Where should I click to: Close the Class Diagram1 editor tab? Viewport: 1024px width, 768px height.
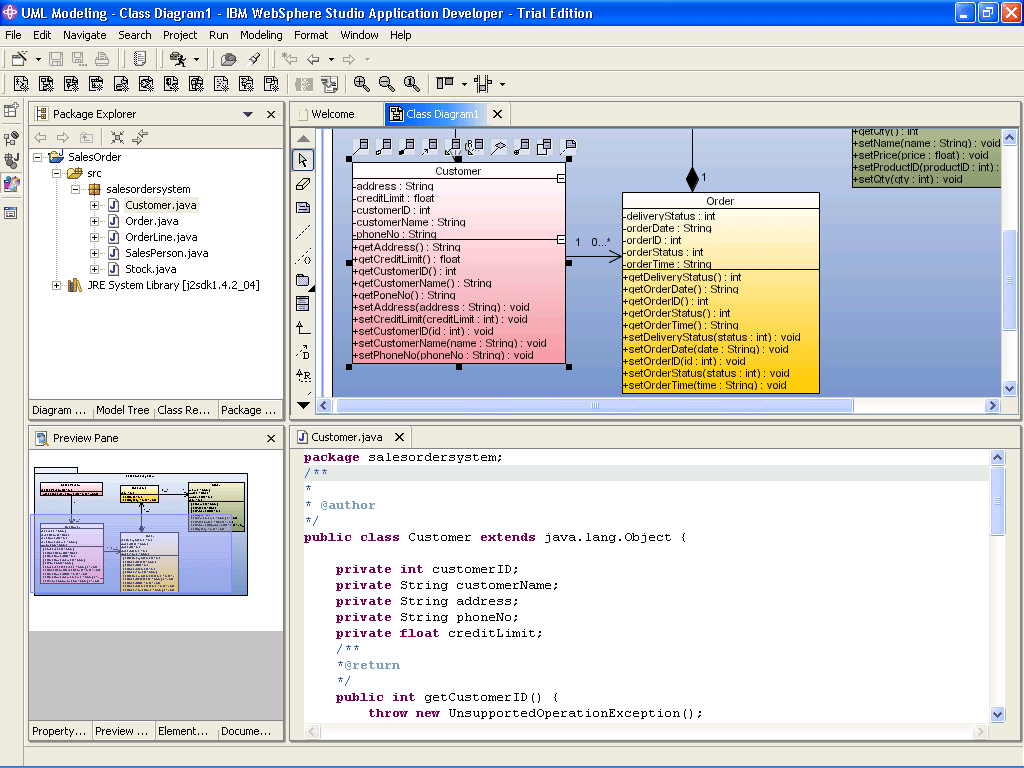[498, 114]
